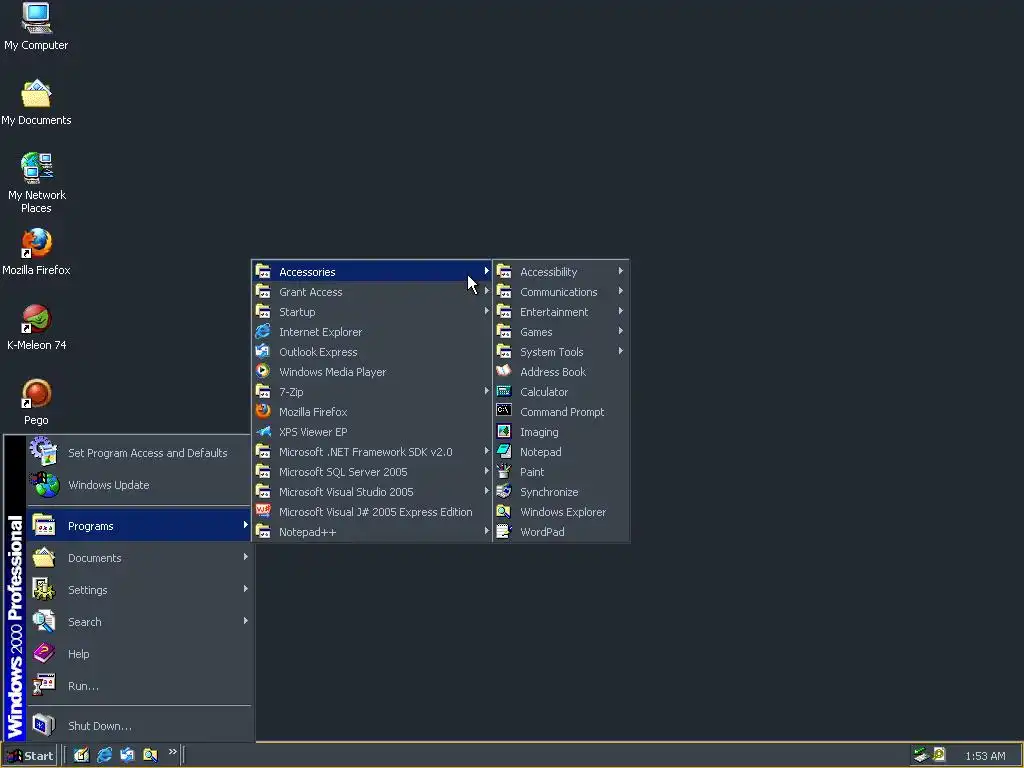Click the Imaging icon in Accessories
Viewport: 1024px width, 768px height.
504,431
